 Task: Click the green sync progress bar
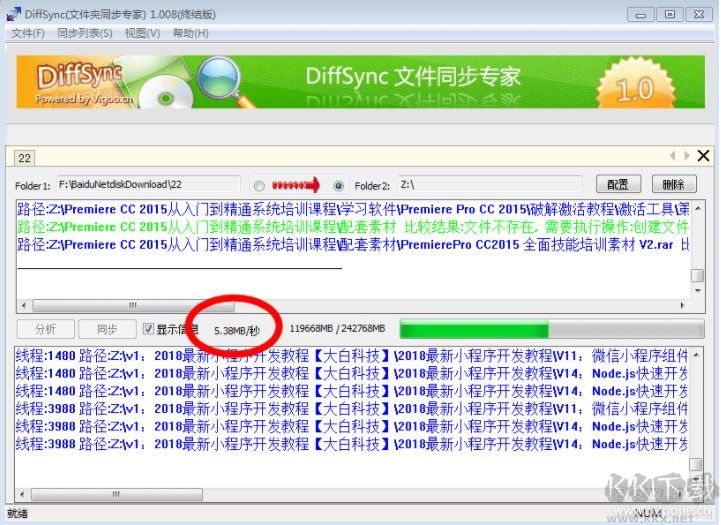(x=552, y=330)
